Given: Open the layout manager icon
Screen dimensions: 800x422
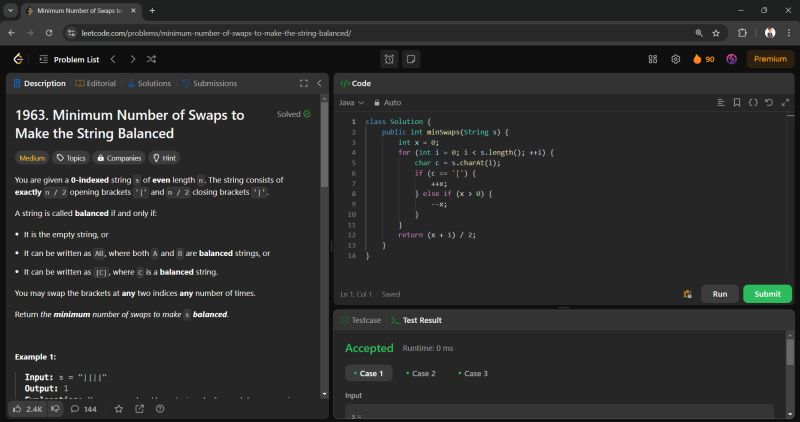Looking at the screenshot, I should point(653,59).
